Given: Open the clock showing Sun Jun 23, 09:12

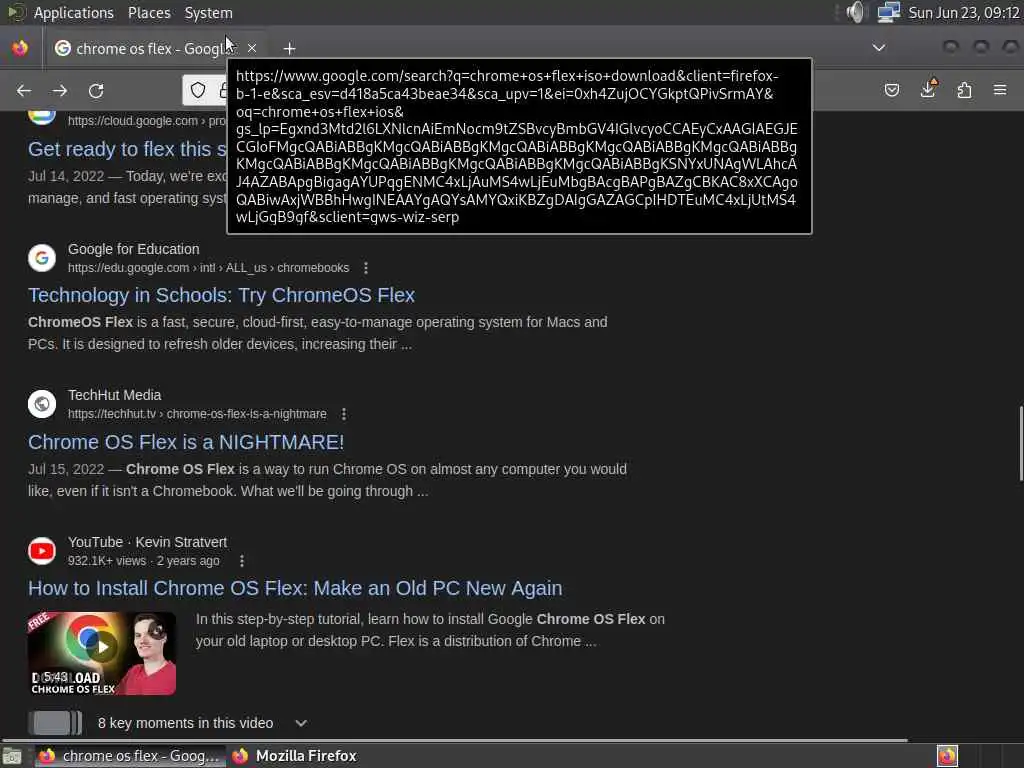Looking at the screenshot, I should pyautogui.click(x=963, y=13).
